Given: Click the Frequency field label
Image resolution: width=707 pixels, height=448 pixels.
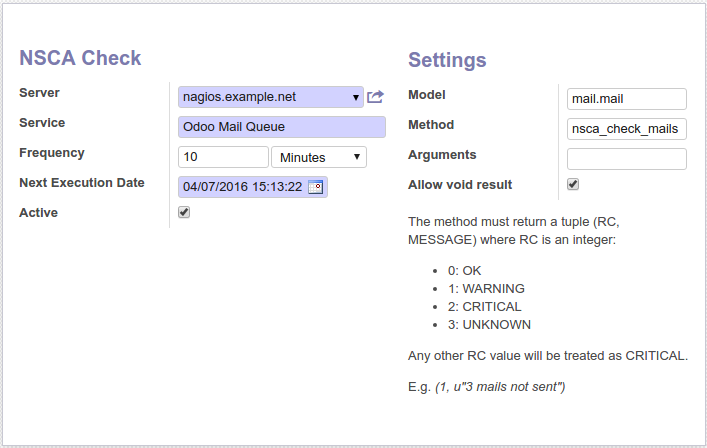Looking at the screenshot, I should [52, 153].
